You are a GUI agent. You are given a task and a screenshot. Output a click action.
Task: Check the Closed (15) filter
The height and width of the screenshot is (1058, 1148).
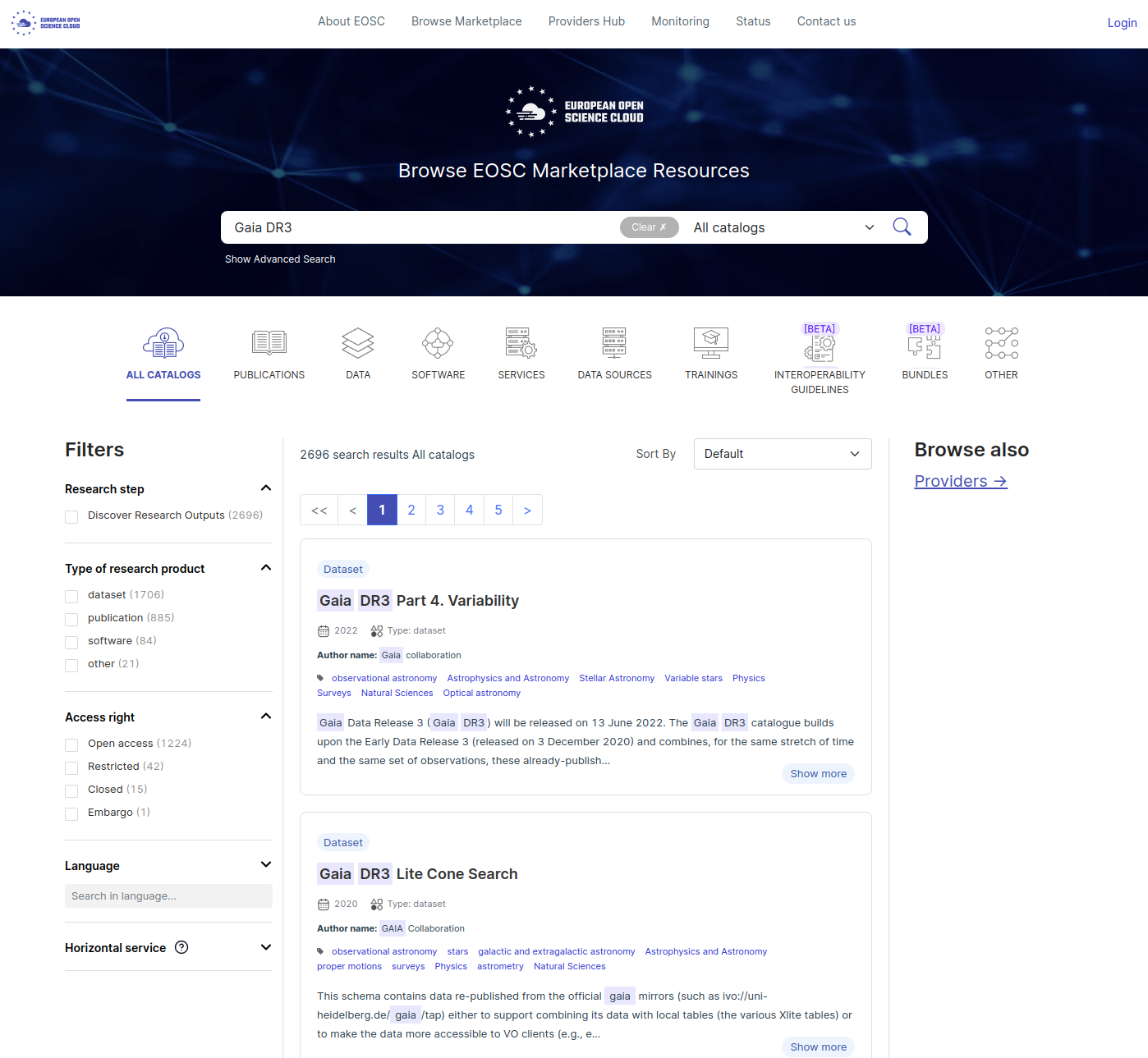click(71, 791)
